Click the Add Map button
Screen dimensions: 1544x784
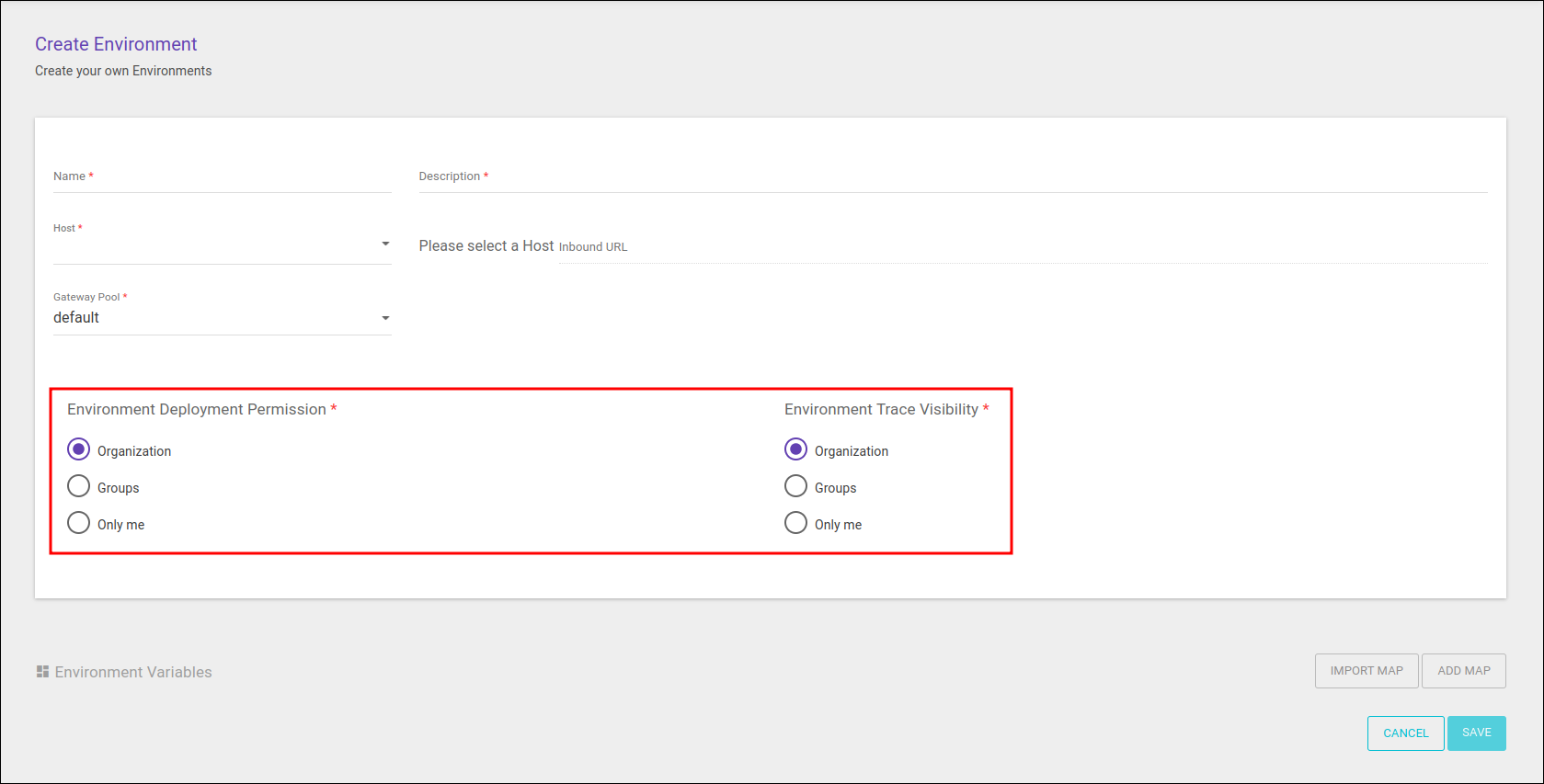coord(1464,671)
